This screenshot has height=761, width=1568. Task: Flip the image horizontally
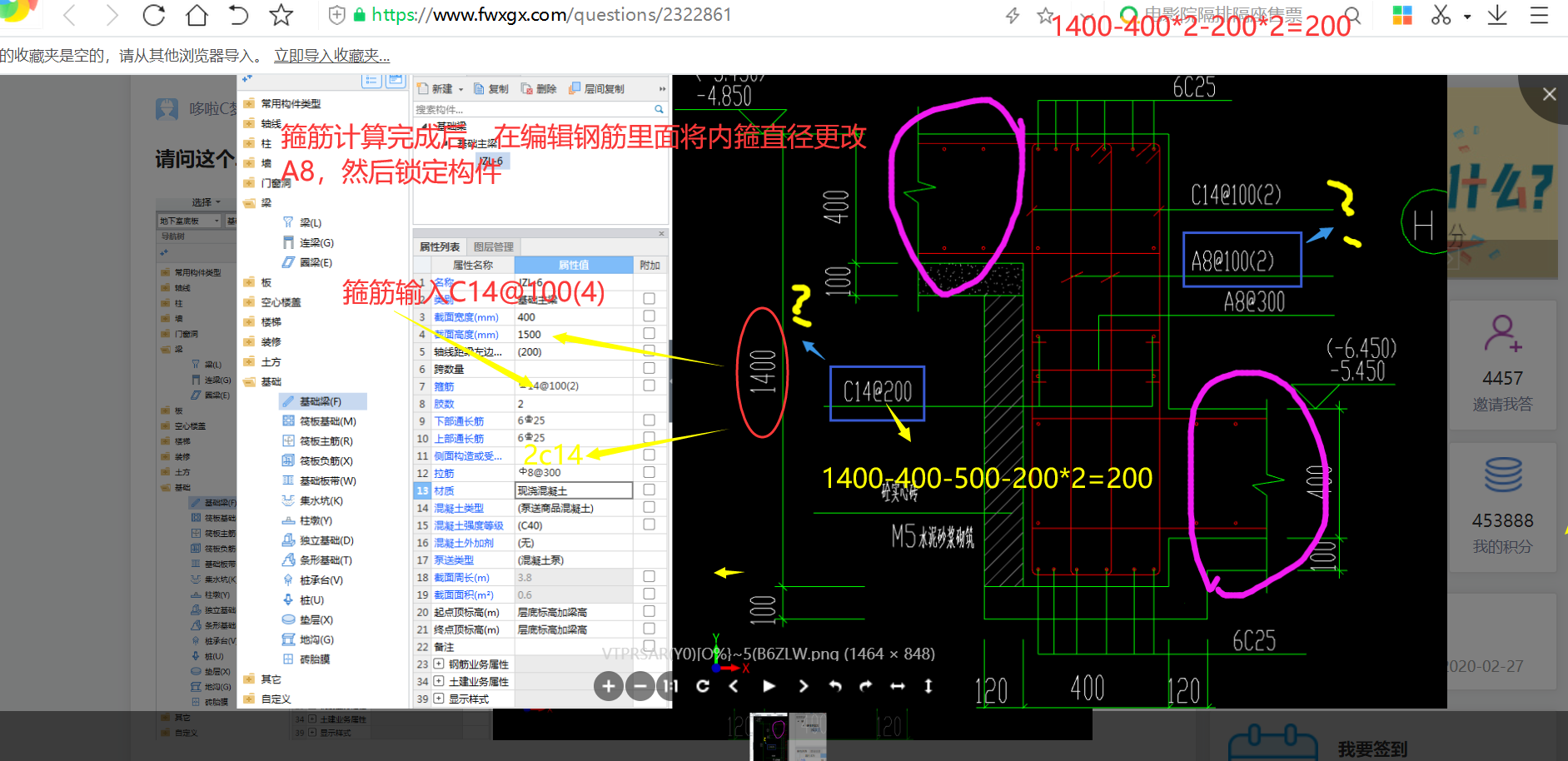(898, 686)
